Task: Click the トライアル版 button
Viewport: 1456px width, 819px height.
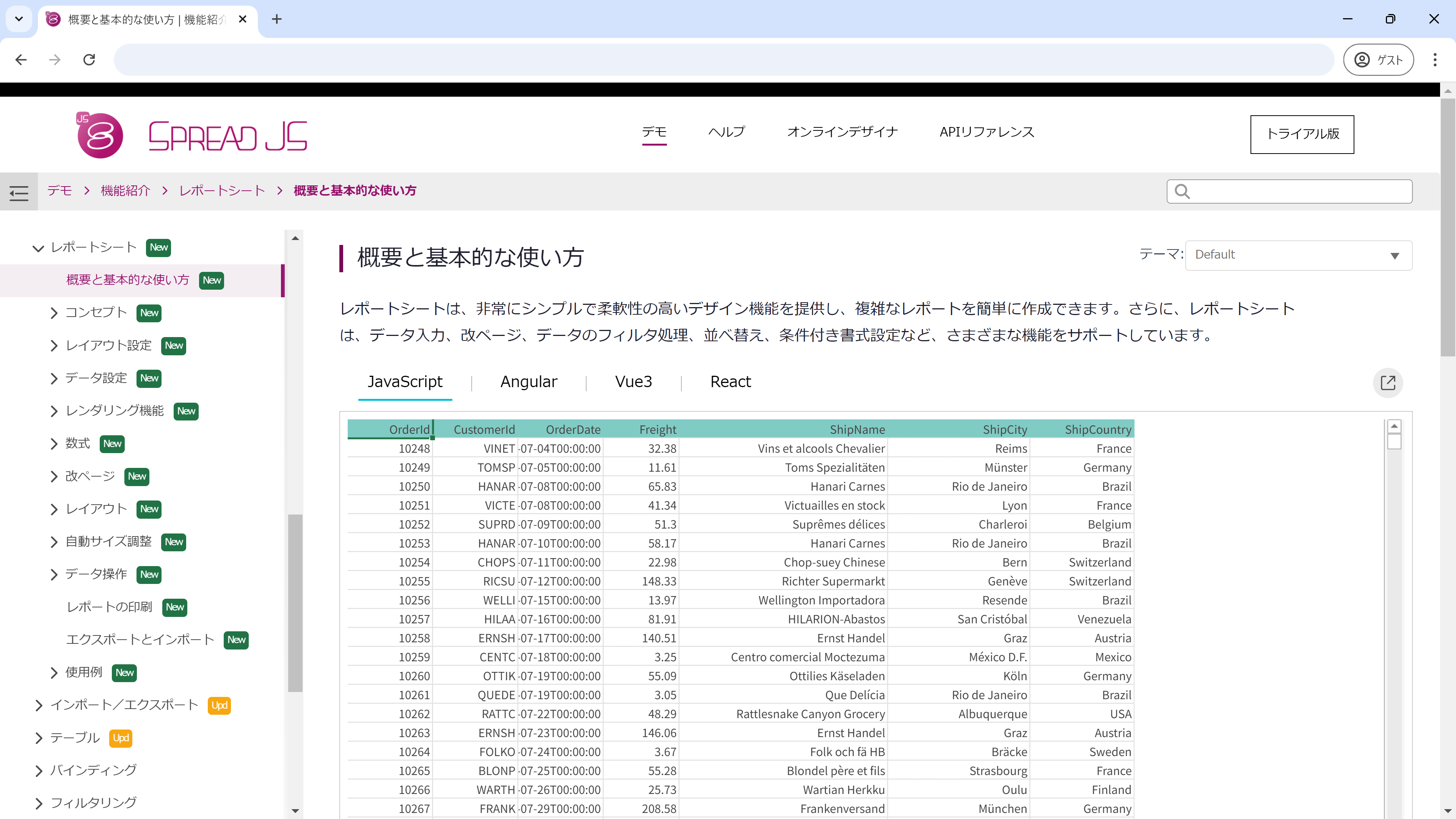Action: pos(1302,135)
